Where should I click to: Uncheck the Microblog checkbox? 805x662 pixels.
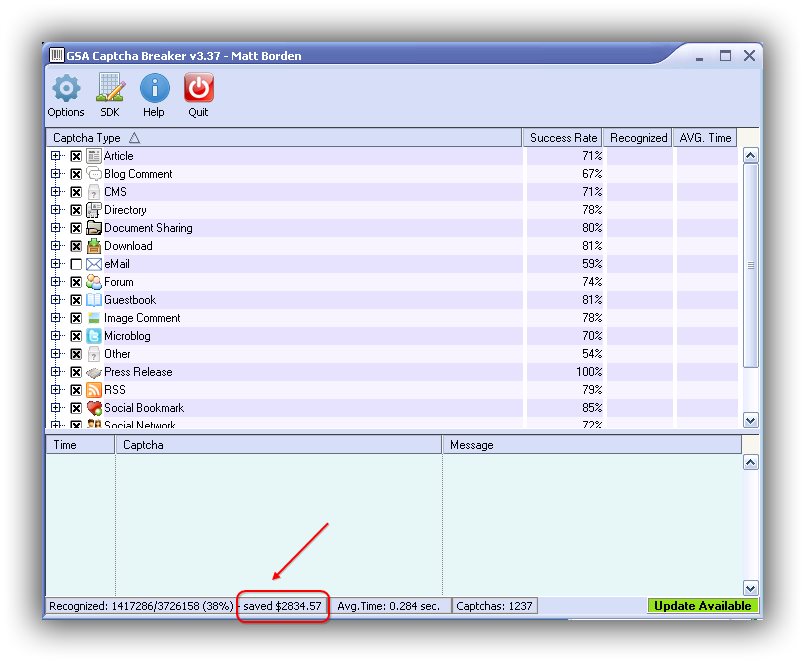tap(76, 336)
